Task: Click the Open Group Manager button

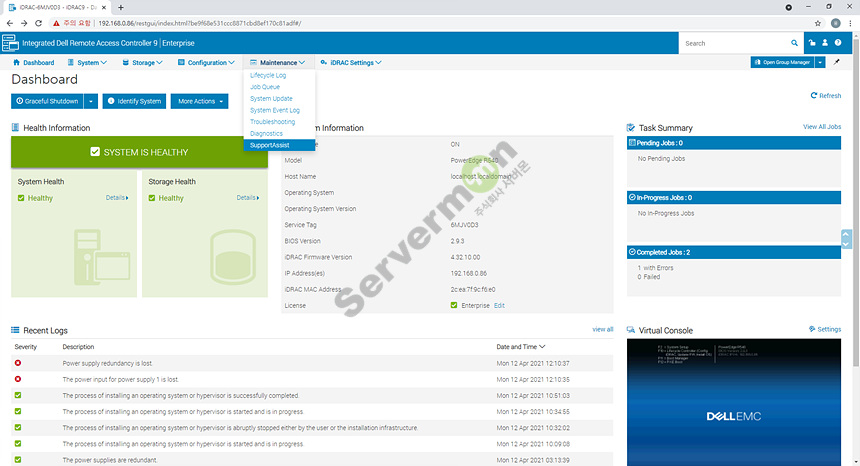Action: (783, 62)
